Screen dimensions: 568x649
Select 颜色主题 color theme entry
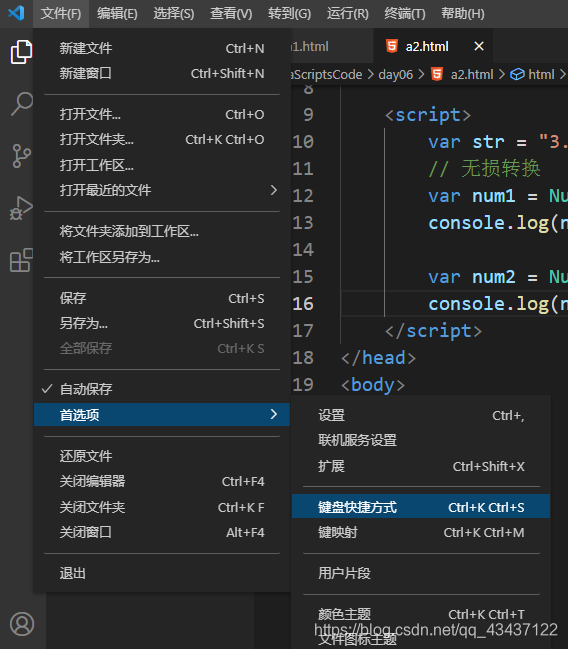[x=421, y=614]
